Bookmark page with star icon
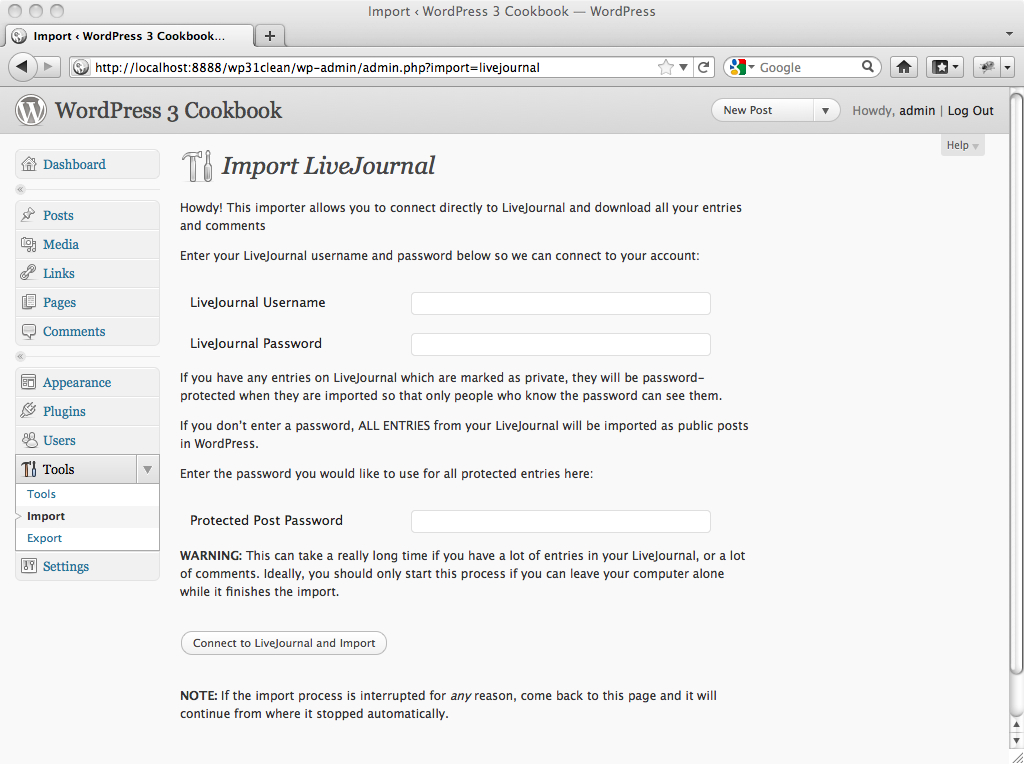The image size is (1024, 764). 665,67
